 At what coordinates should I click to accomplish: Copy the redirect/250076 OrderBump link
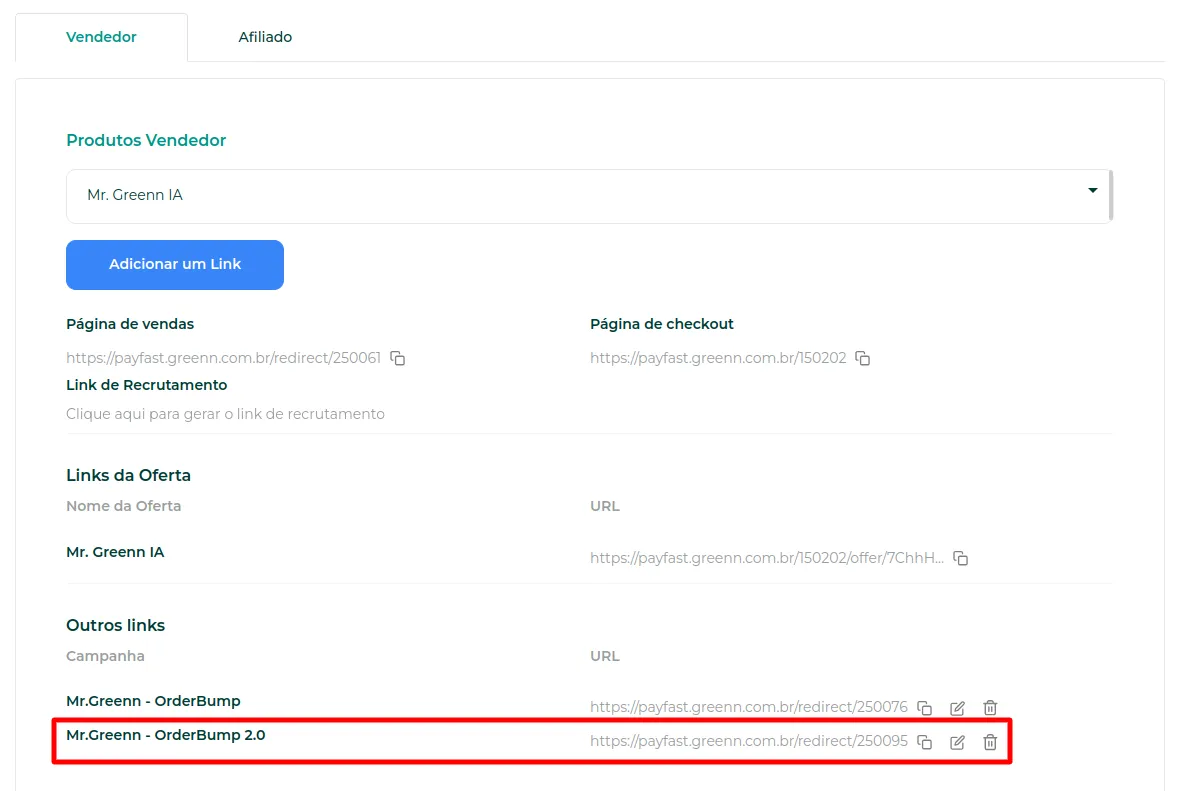coord(924,708)
